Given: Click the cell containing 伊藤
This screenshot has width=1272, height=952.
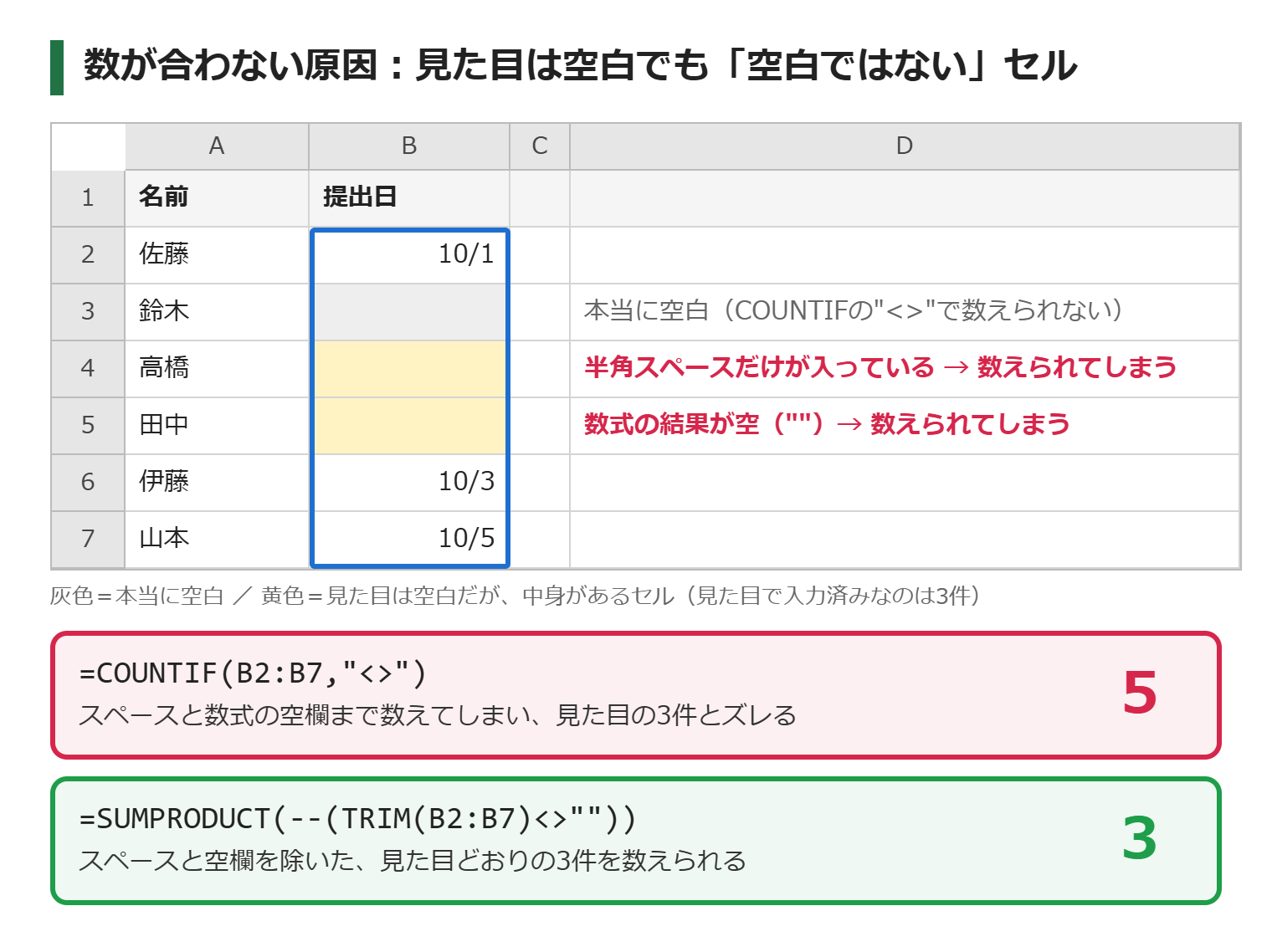Looking at the screenshot, I should 217,483.
